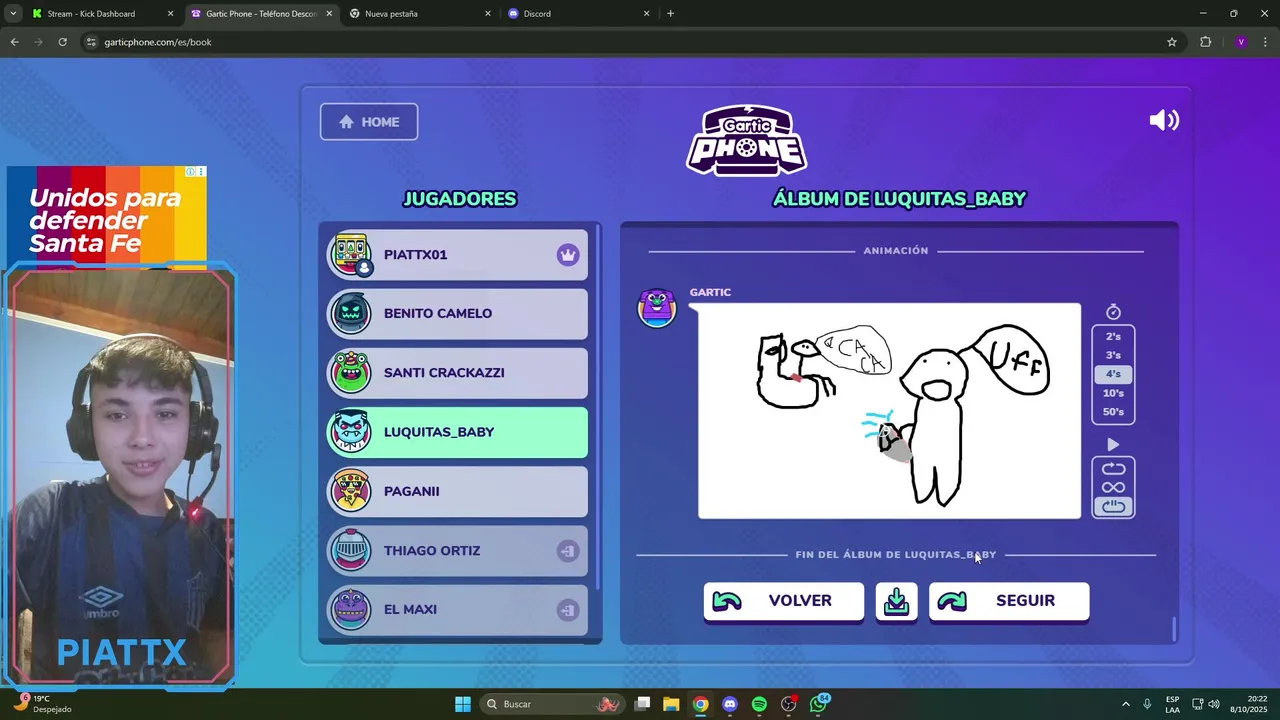Close the Stream - Kick Dashboard tab
Screen dimensions: 1280x720
point(170,14)
